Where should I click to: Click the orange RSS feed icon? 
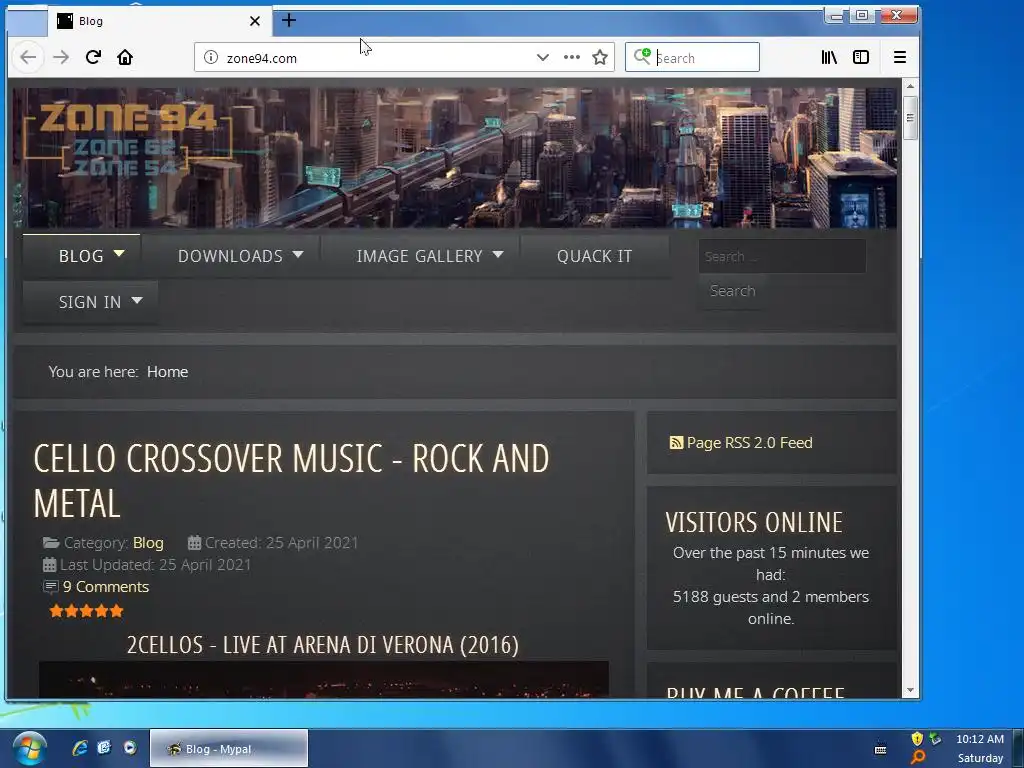click(x=676, y=443)
